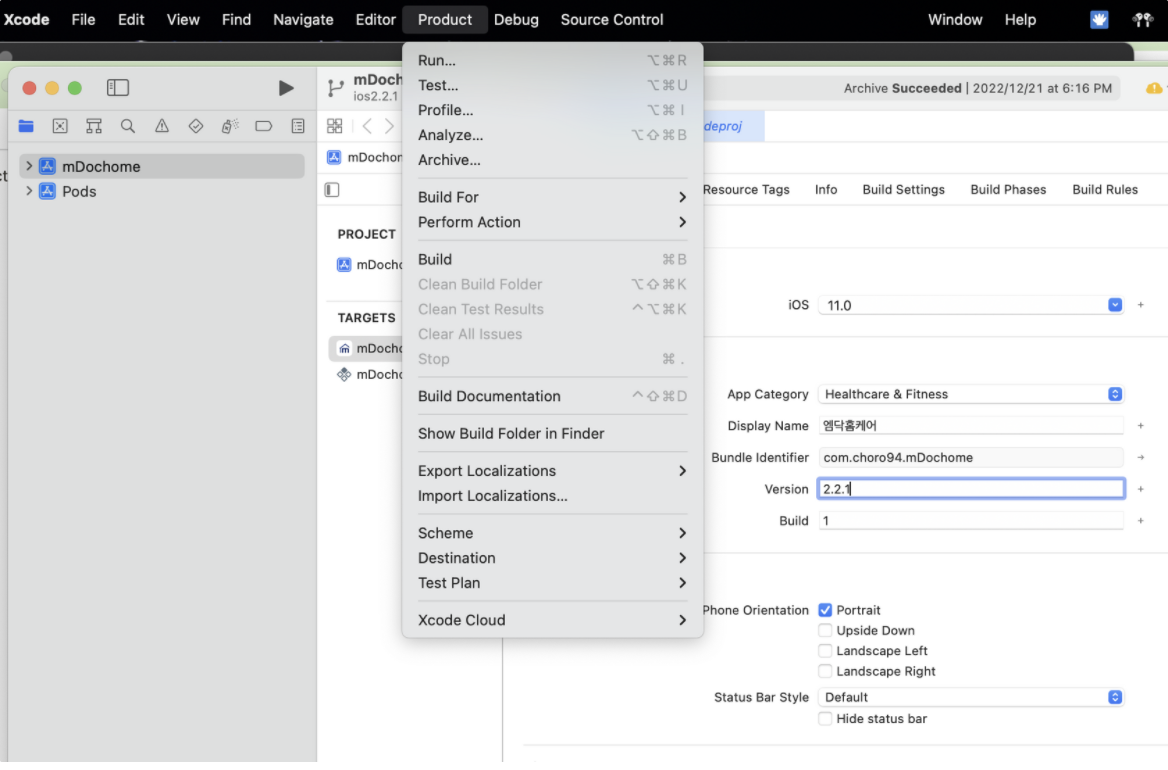Click the Run play button in toolbar
Viewport: 1168px width, 770px height.
[x=286, y=88]
